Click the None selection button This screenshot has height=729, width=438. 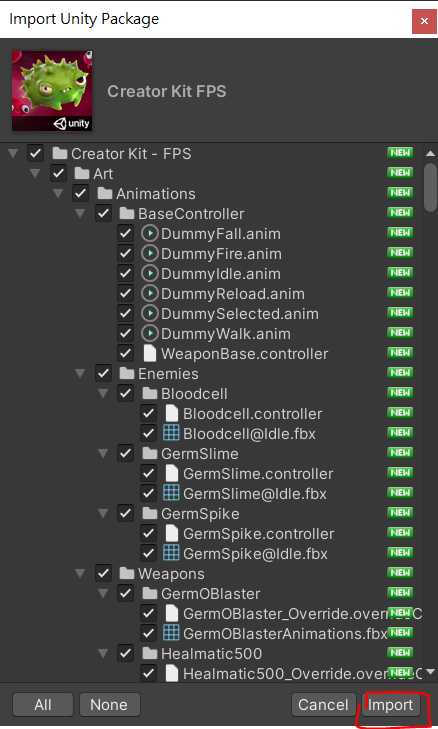click(x=110, y=705)
